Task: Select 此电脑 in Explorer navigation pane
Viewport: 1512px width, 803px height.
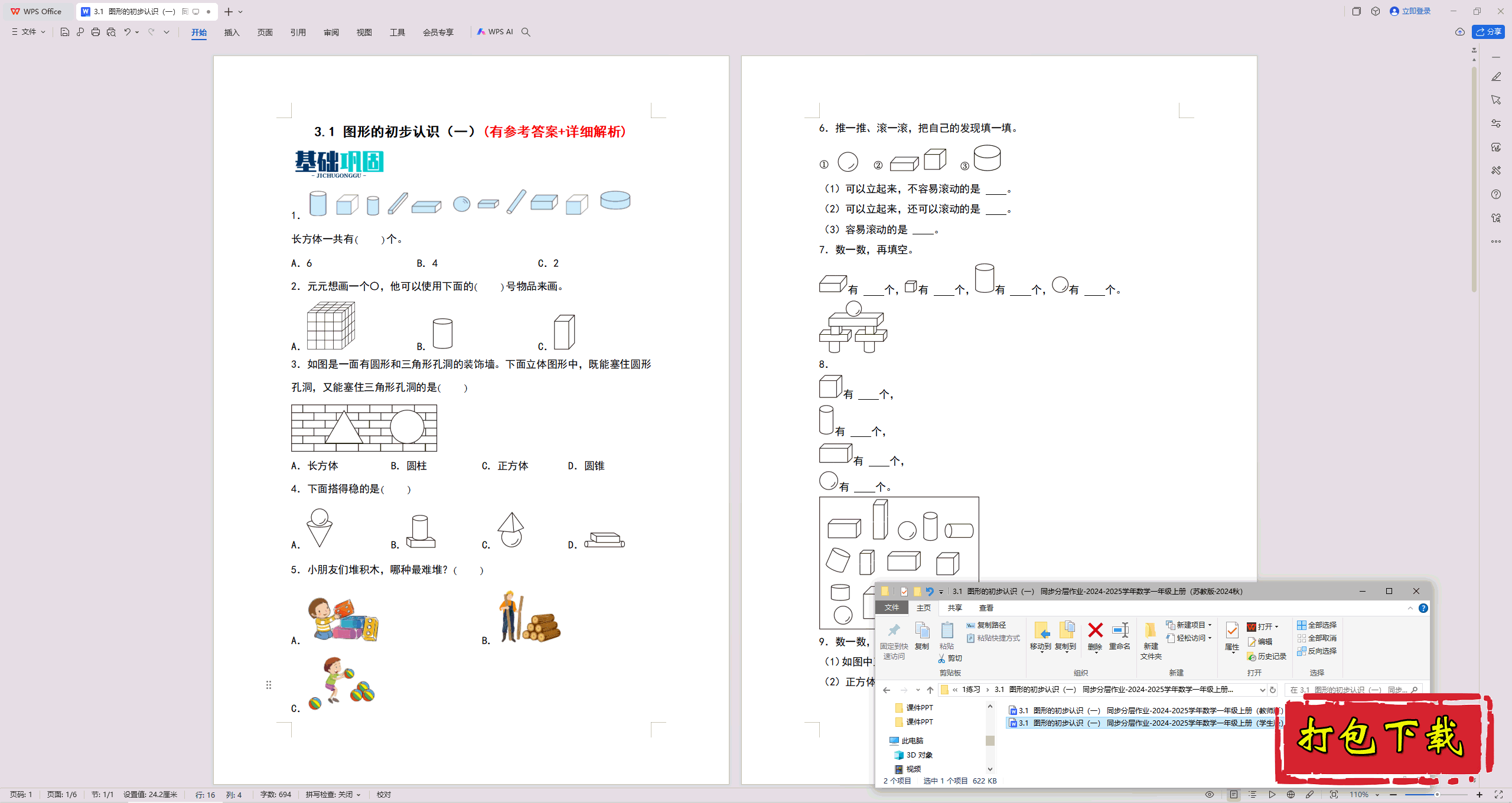Action: (x=907, y=741)
